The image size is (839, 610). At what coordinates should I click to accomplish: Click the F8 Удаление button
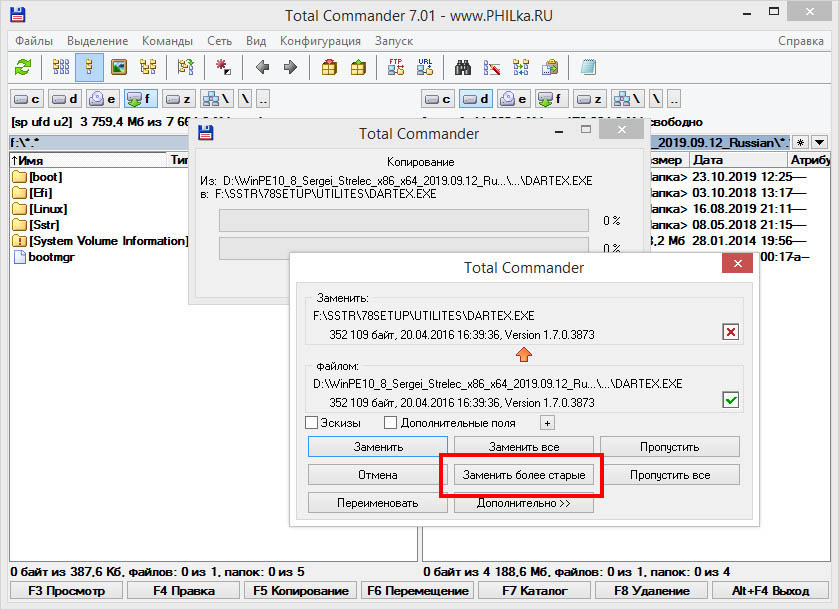tap(652, 591)
